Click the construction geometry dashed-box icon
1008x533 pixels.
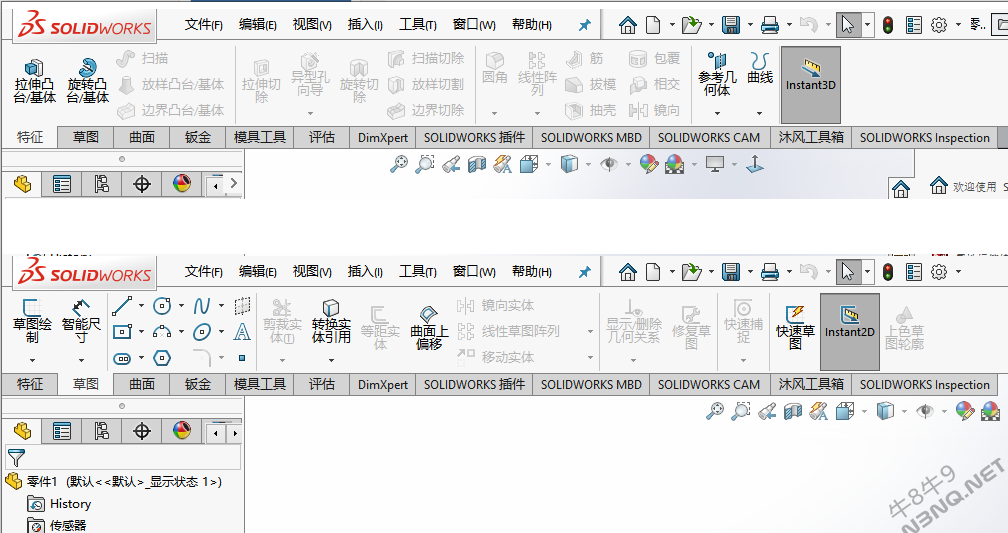tap(242, 306)
